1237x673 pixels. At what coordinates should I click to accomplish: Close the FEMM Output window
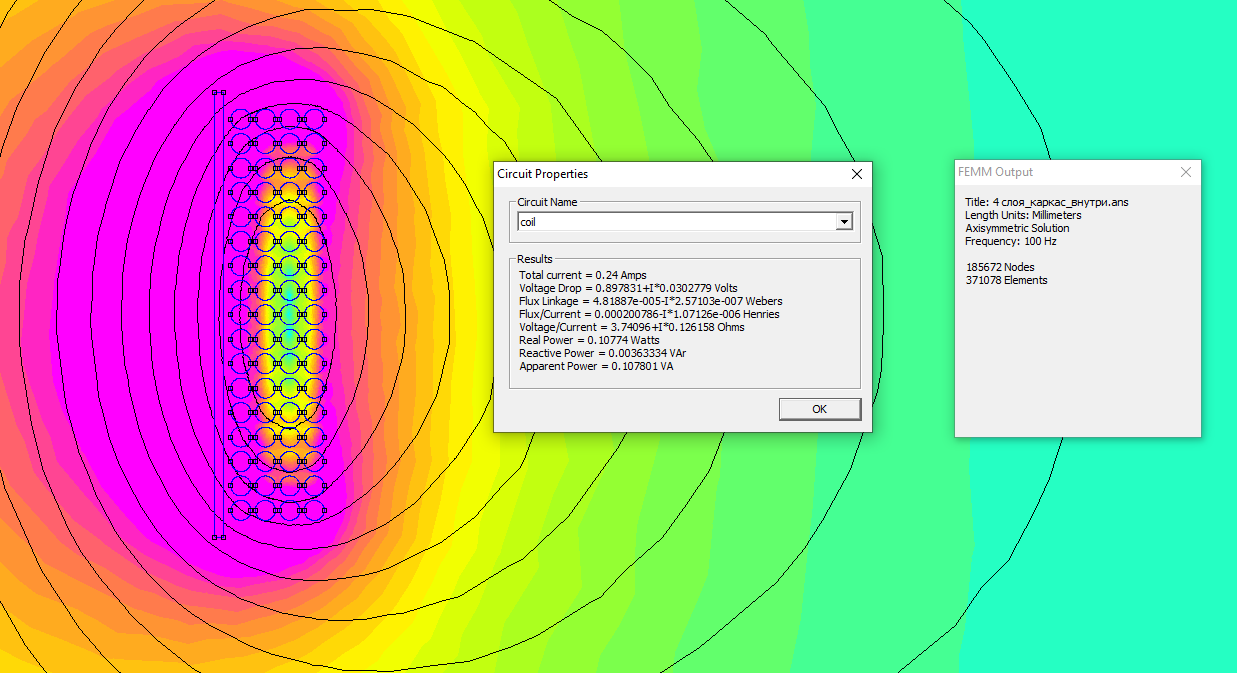point(1185,172)
